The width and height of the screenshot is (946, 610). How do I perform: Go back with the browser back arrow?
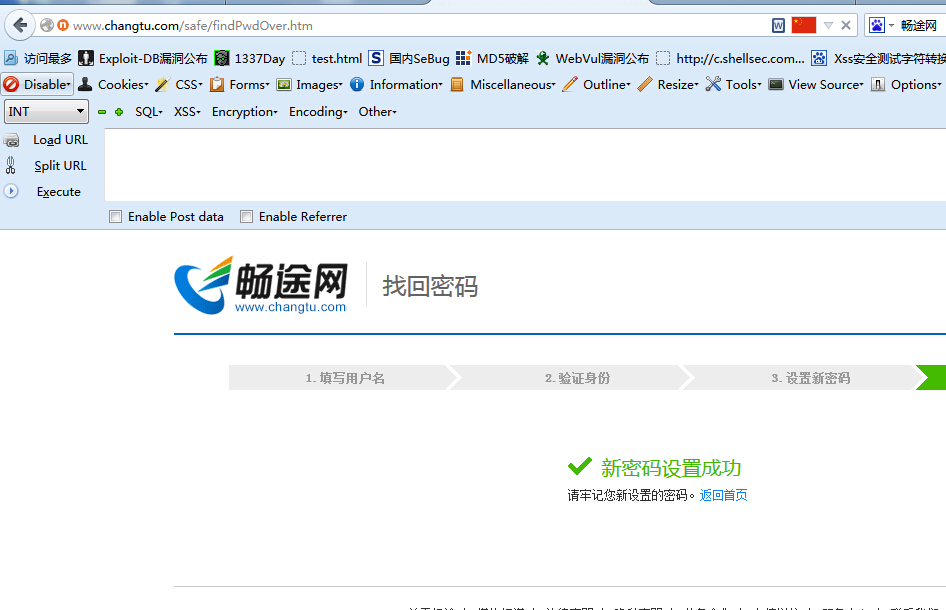tap(20, 25)
